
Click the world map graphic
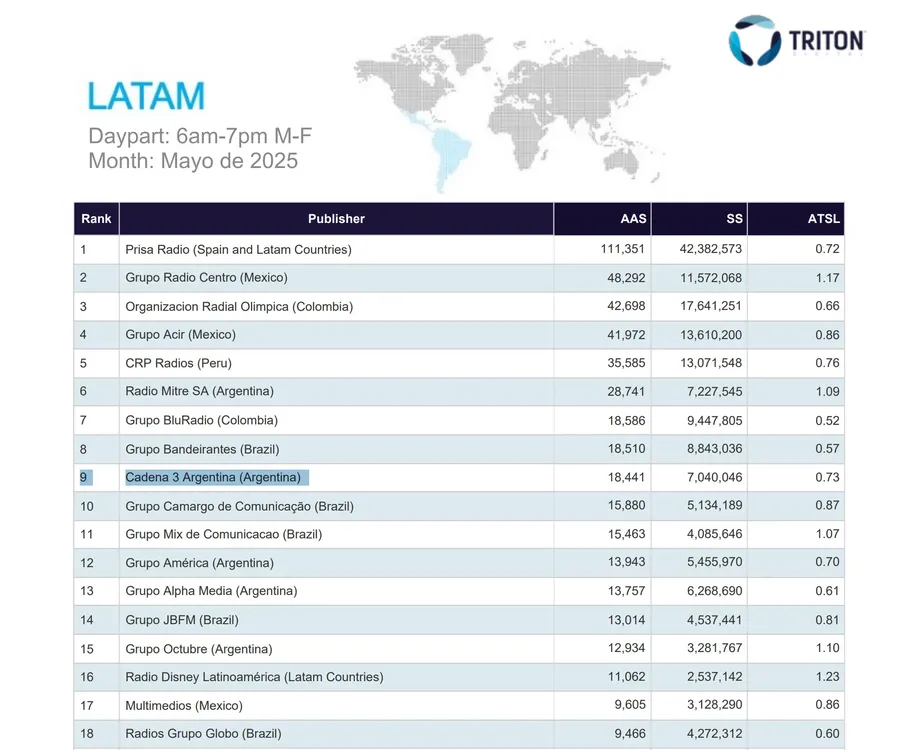[x=510, y=110]
